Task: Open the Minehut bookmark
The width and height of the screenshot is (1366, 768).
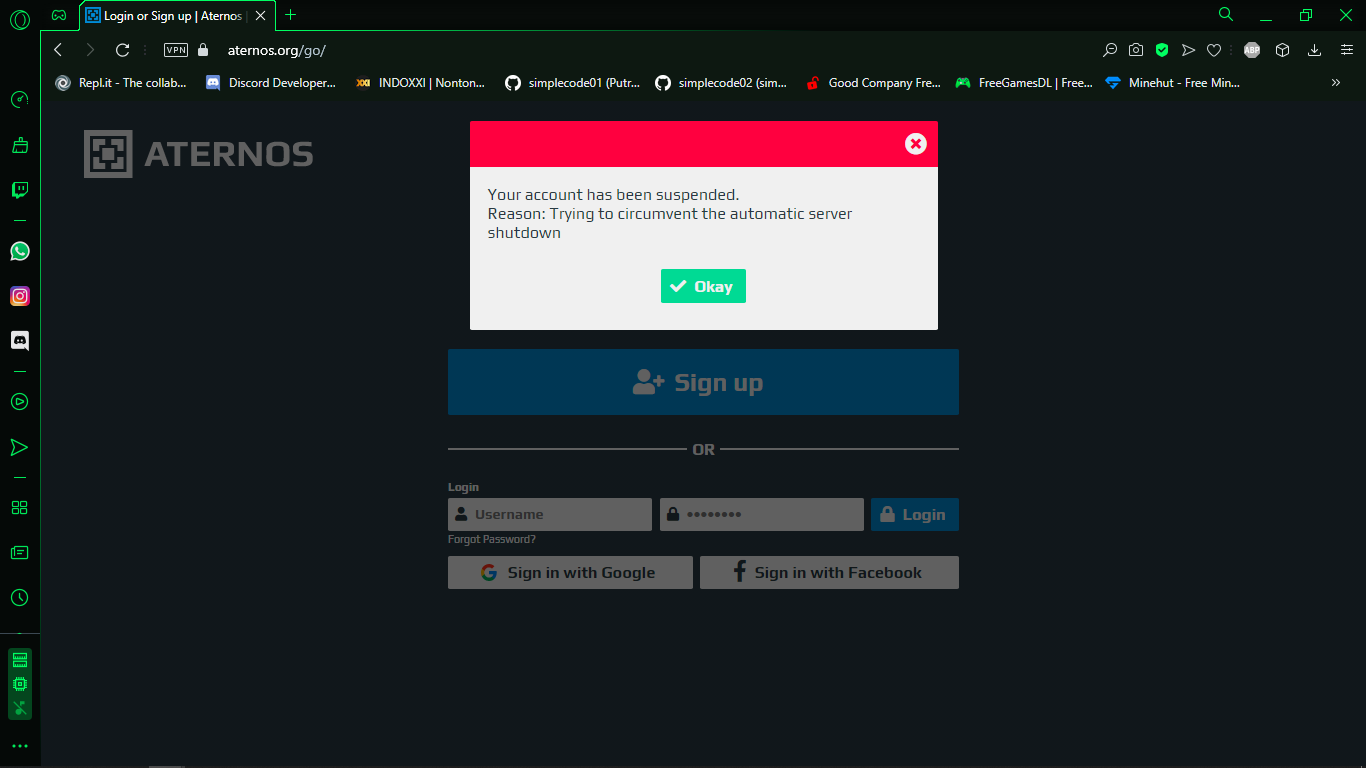Action: tap(1173, 83)
